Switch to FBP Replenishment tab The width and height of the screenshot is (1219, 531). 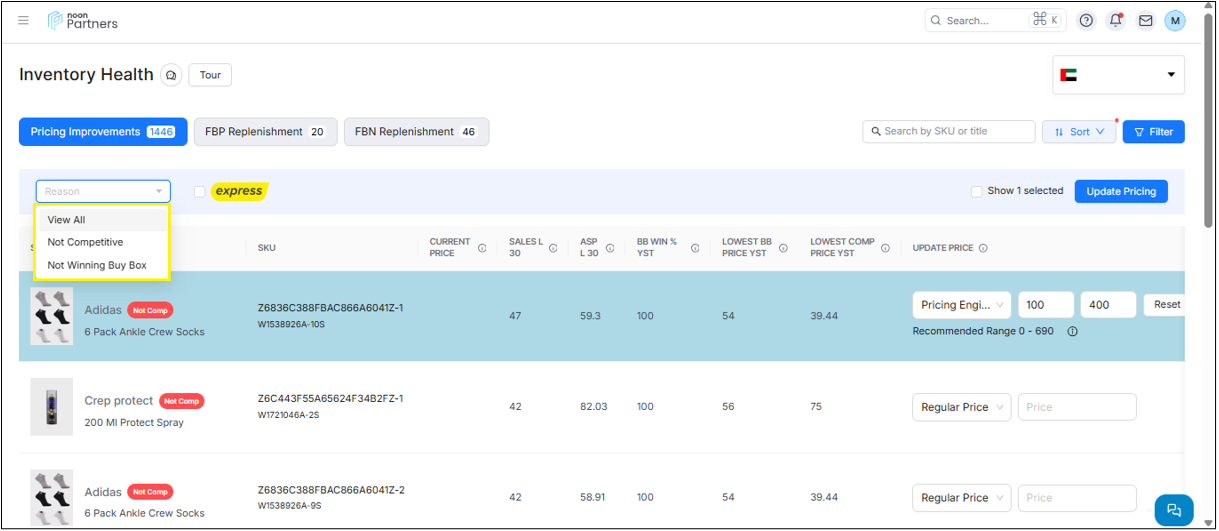coord(264,132)
